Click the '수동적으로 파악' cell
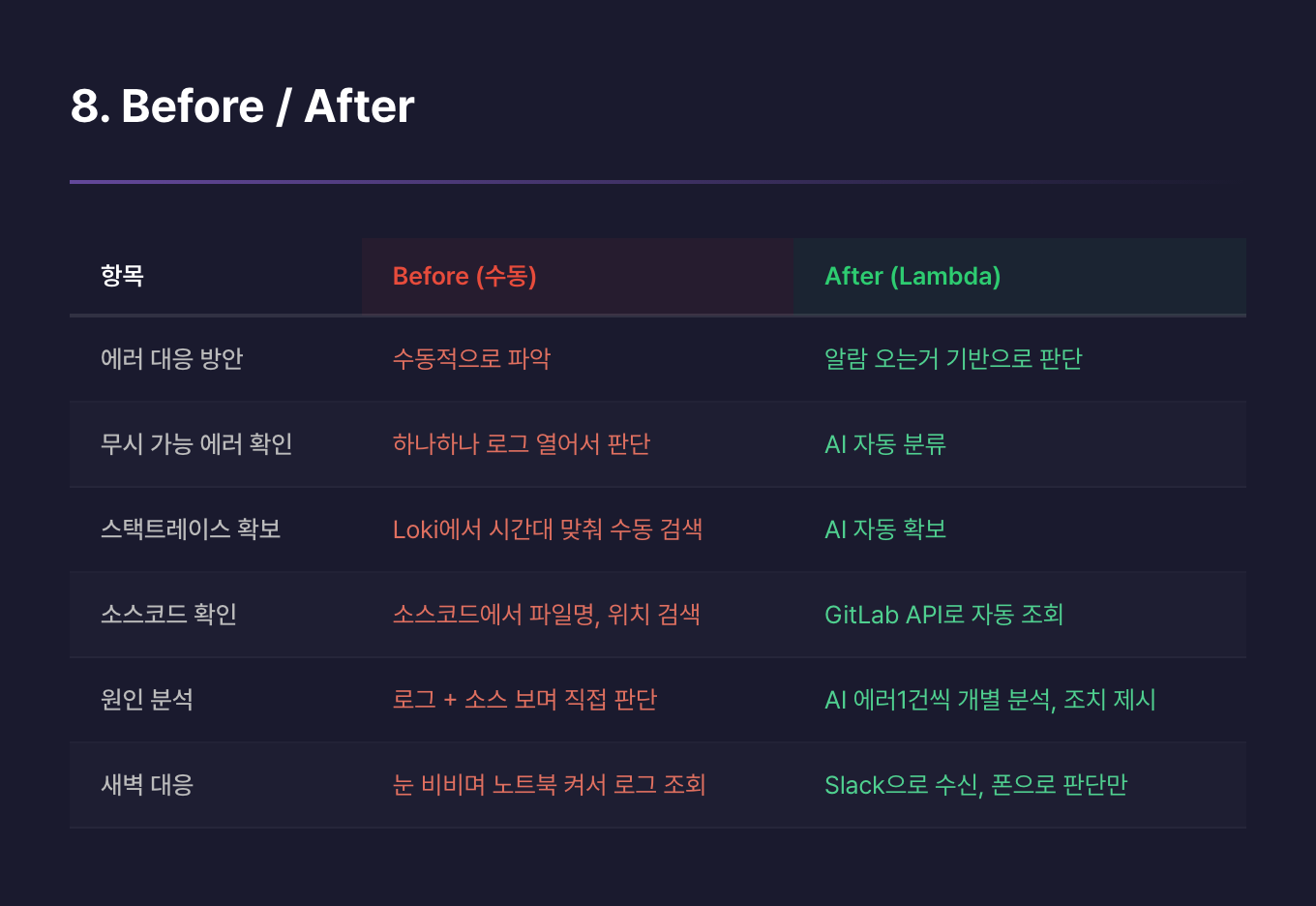 (x=471, y=359)
